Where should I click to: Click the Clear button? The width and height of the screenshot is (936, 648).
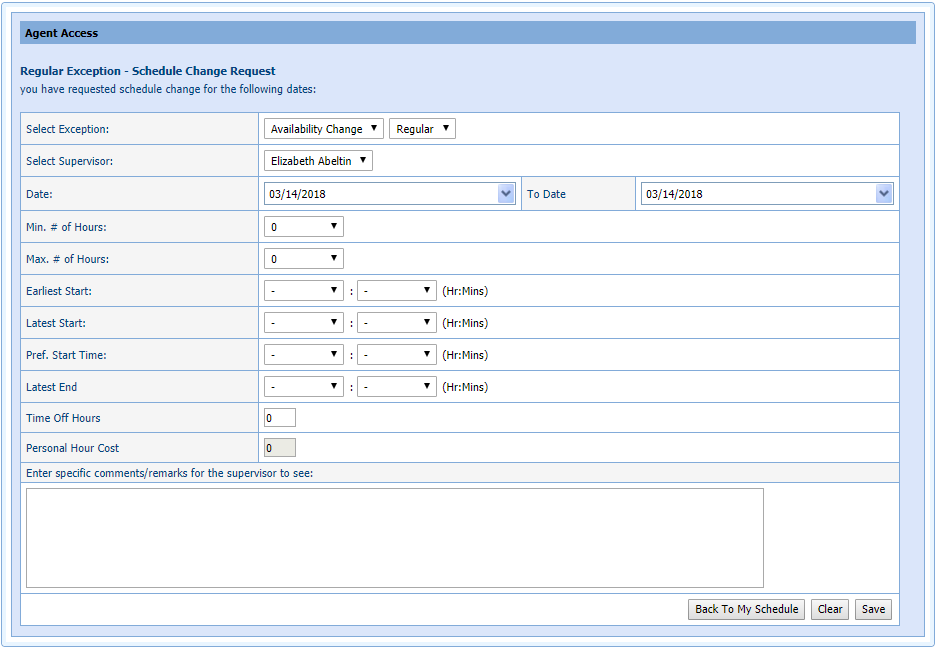[x=829, y=609]
